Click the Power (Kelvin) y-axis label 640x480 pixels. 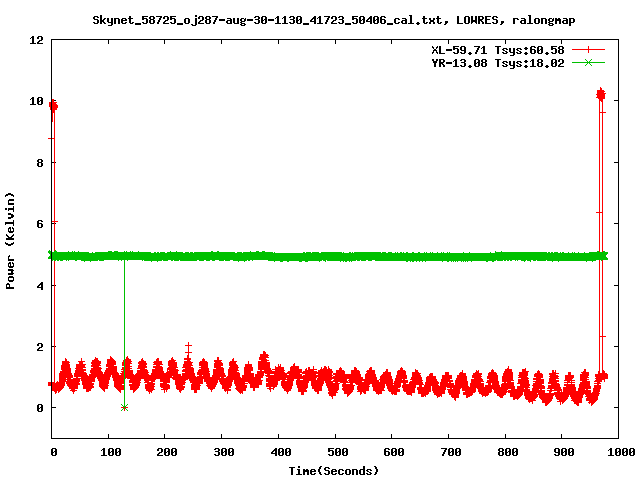[x=10, y=241]
